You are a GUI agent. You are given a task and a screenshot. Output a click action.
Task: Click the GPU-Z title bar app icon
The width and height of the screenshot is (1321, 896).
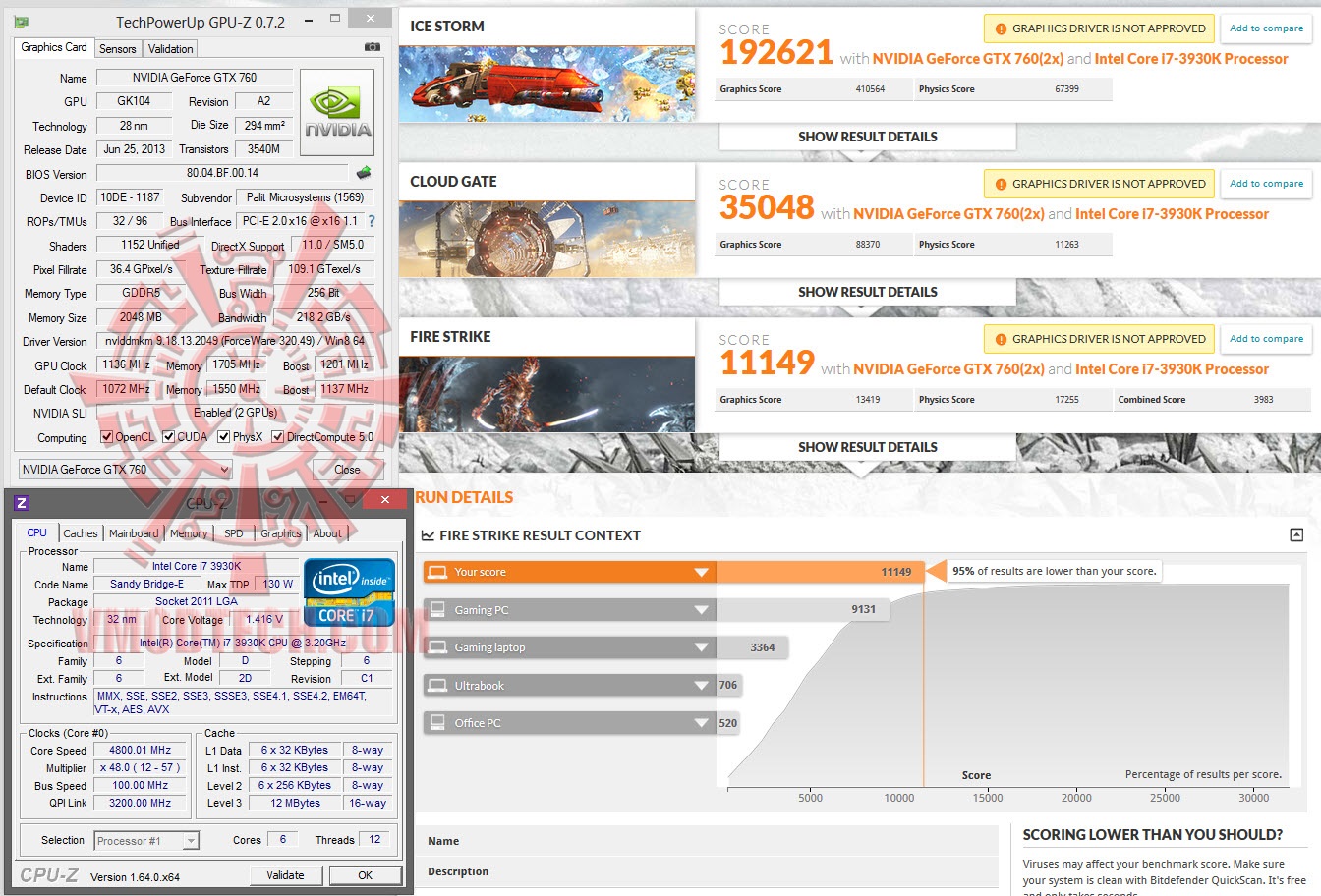click(22, 21)
